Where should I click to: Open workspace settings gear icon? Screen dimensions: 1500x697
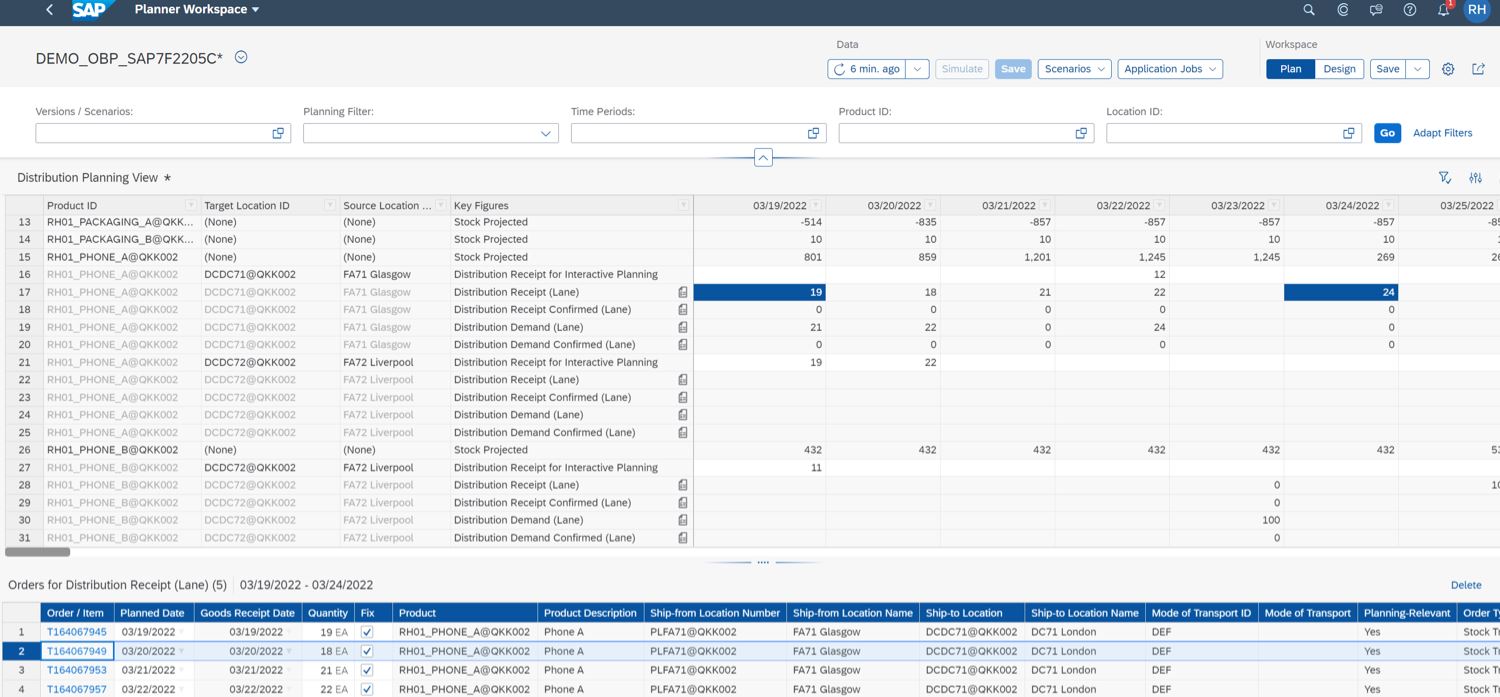1448,69
